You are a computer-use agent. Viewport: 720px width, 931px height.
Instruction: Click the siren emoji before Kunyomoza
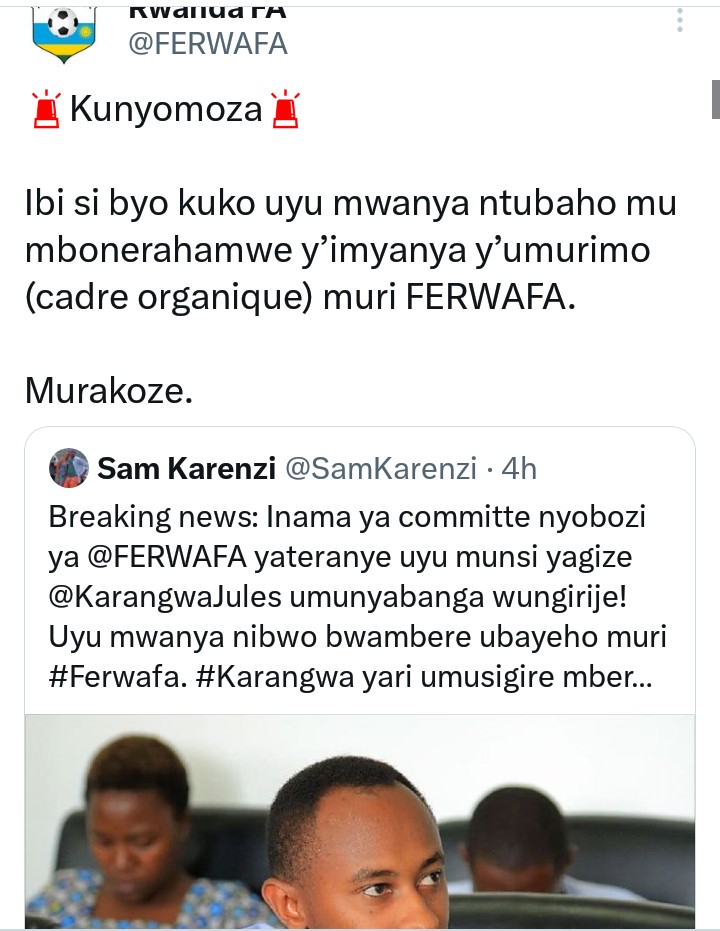(46, 109)
